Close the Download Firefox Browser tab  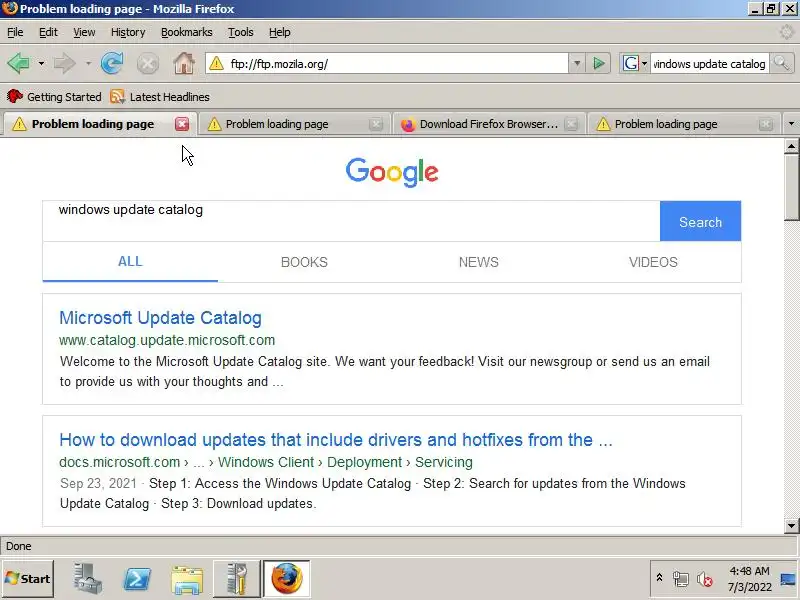coord(571,124)
